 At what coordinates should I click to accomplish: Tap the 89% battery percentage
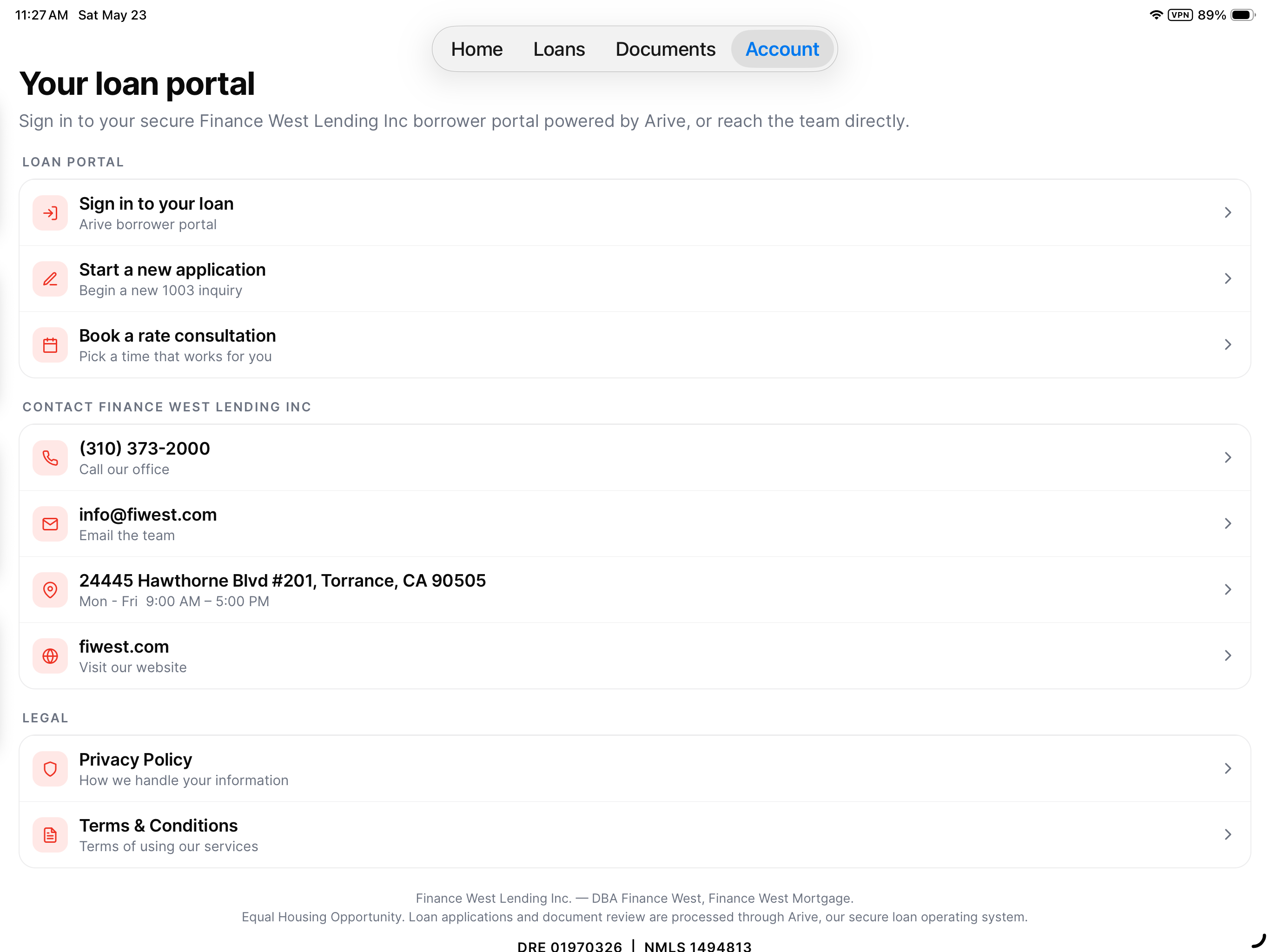coord(1211,15)
